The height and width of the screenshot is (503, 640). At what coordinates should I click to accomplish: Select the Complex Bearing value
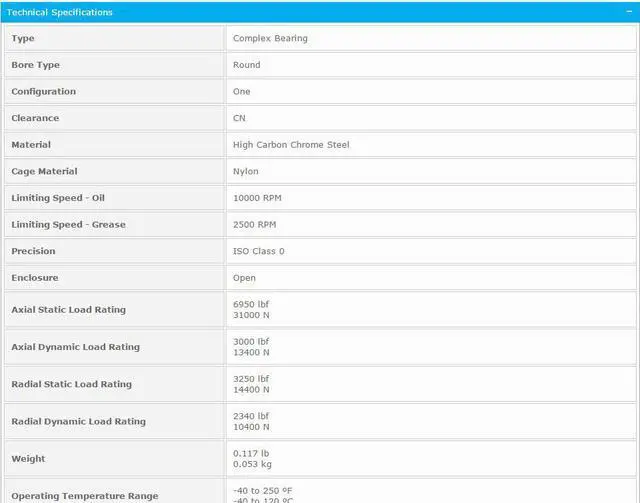(270, 38)
